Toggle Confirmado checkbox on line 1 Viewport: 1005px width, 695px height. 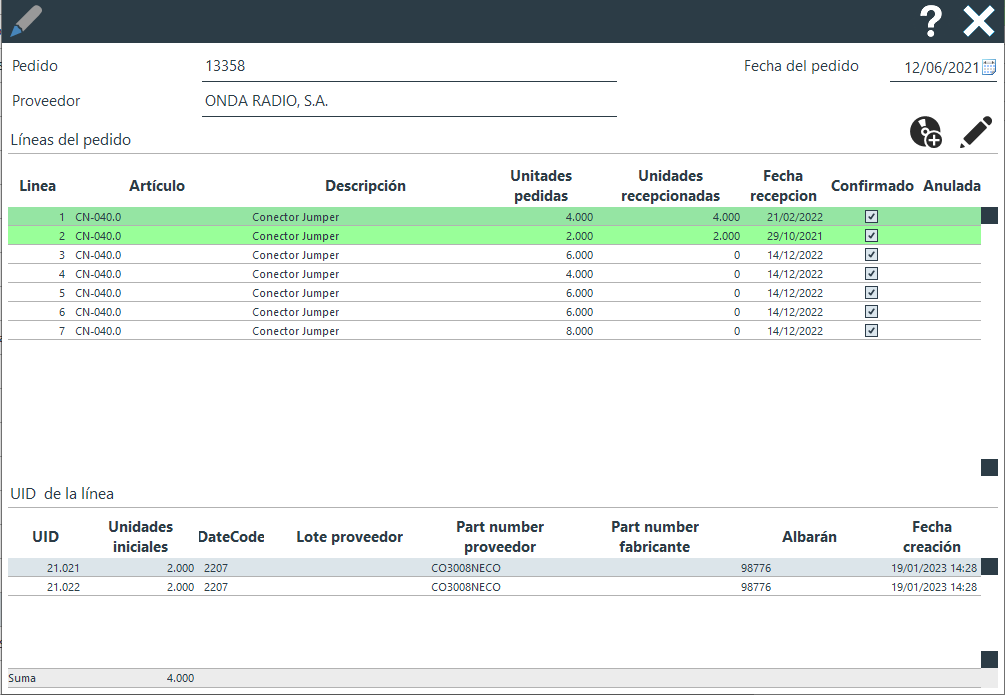pyautogui.click(x=871, y=216)
